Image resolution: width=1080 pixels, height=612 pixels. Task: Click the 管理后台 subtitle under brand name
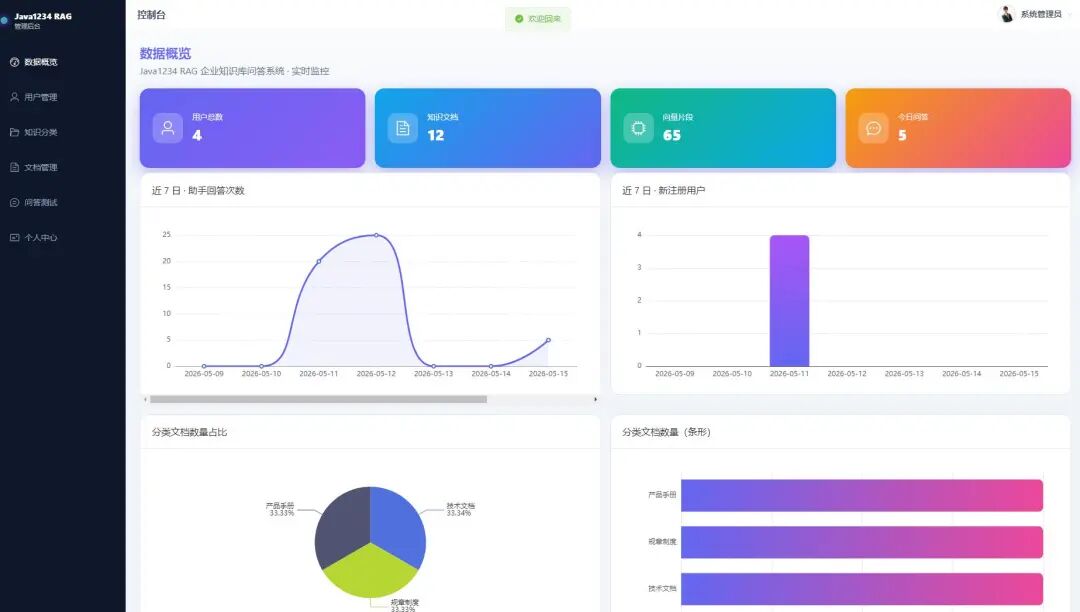28,26
